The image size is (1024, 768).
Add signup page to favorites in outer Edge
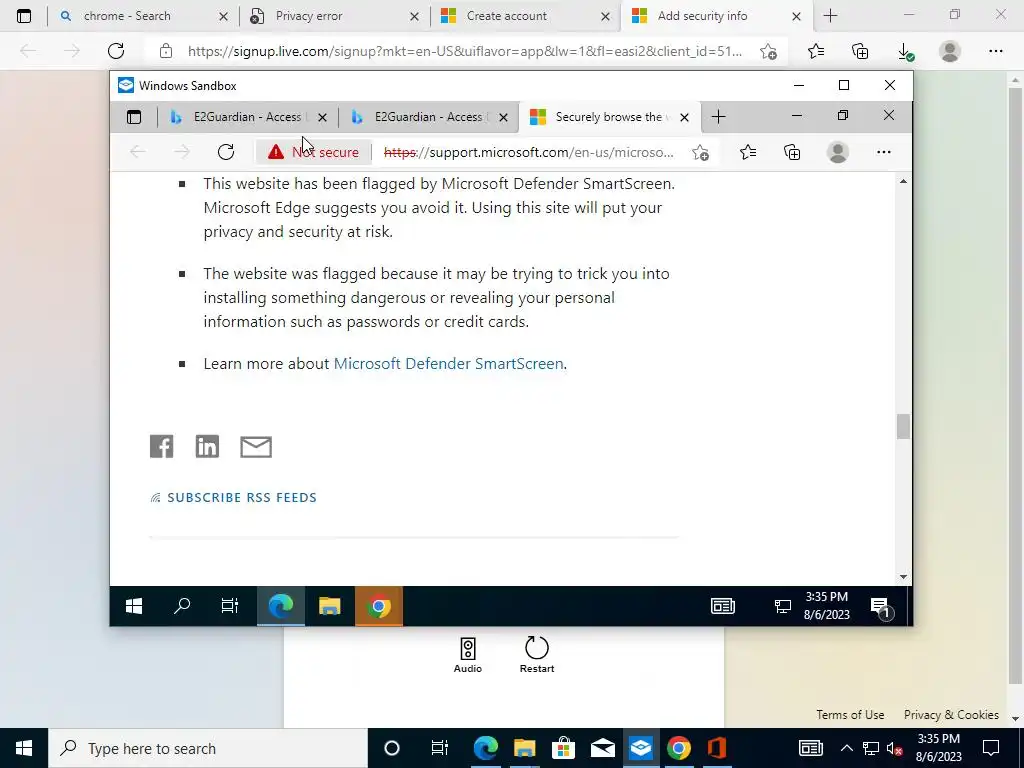click(x=769, y=52)
